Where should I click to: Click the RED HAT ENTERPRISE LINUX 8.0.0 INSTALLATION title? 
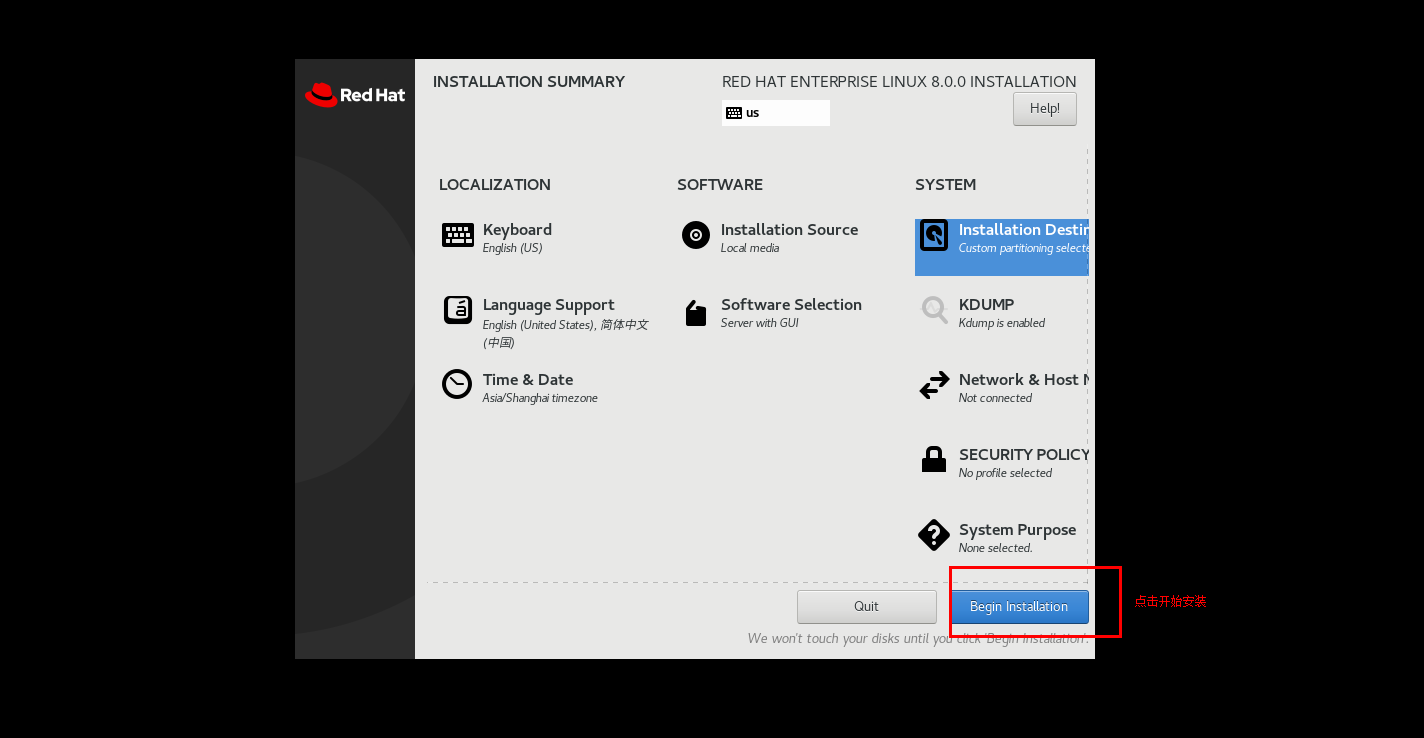click(x=899, y=82)
